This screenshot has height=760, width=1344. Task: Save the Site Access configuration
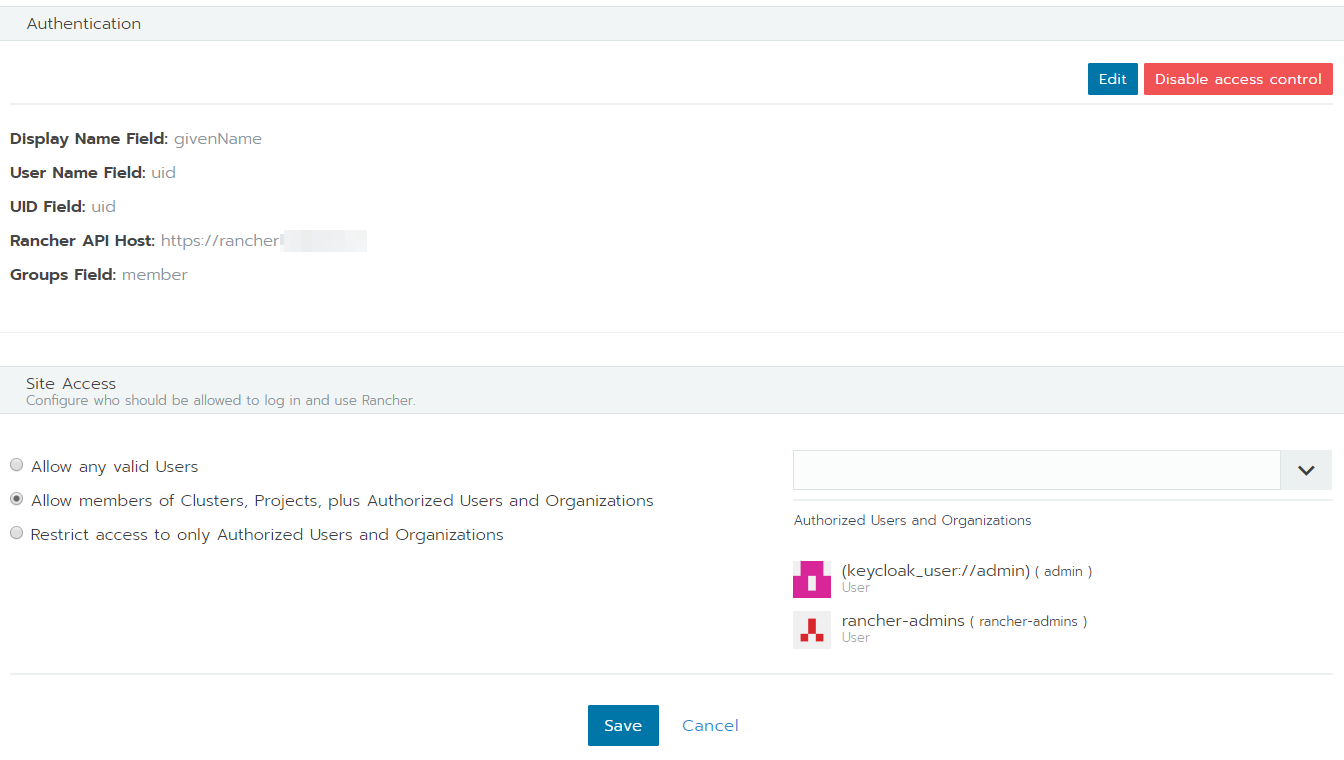(623, 725)
